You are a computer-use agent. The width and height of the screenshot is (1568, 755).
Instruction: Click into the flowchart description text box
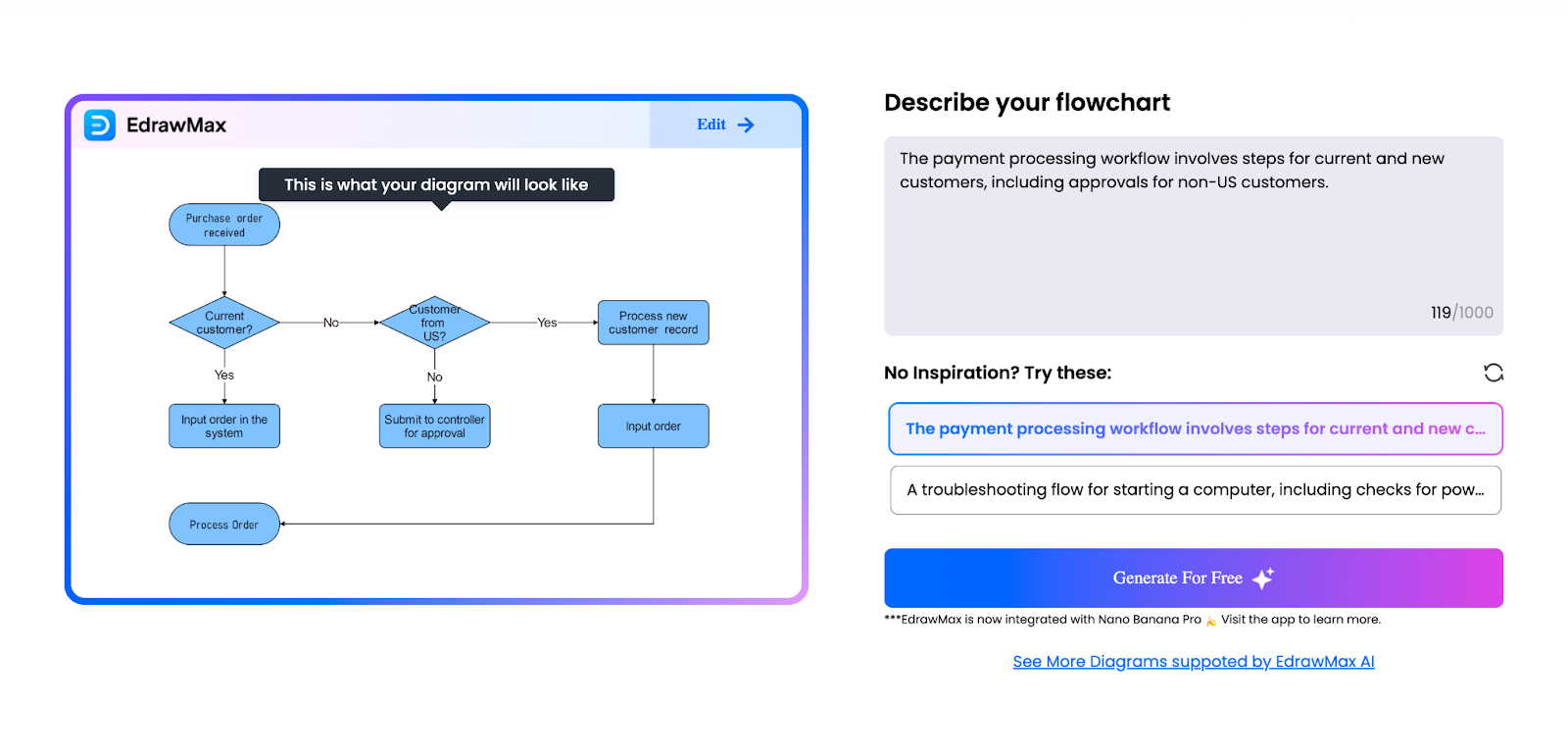[x=1193, y=235]
